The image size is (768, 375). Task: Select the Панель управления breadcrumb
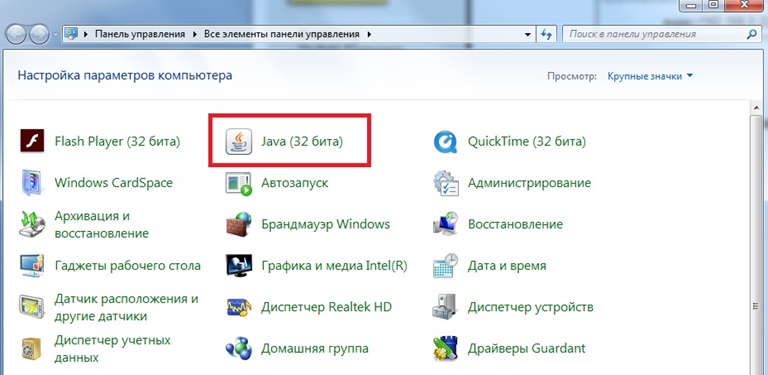point(140,34)
